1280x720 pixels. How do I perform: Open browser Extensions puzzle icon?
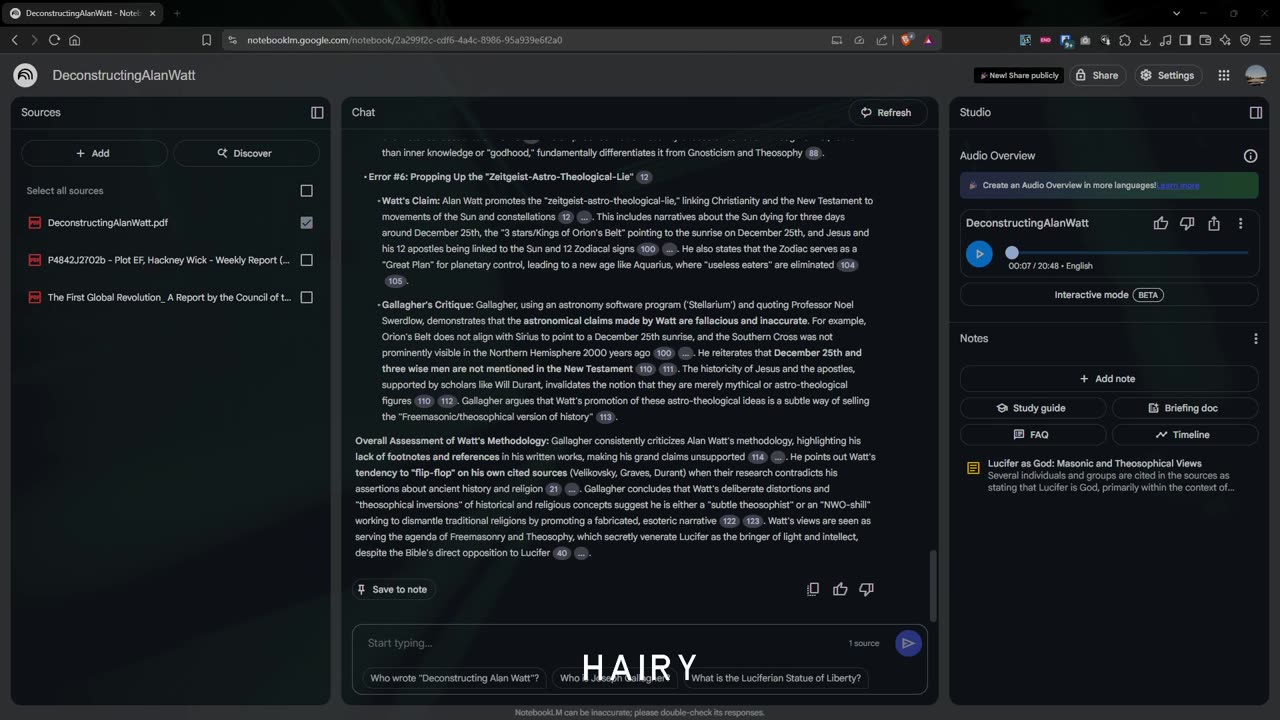tap(1125, 40)
